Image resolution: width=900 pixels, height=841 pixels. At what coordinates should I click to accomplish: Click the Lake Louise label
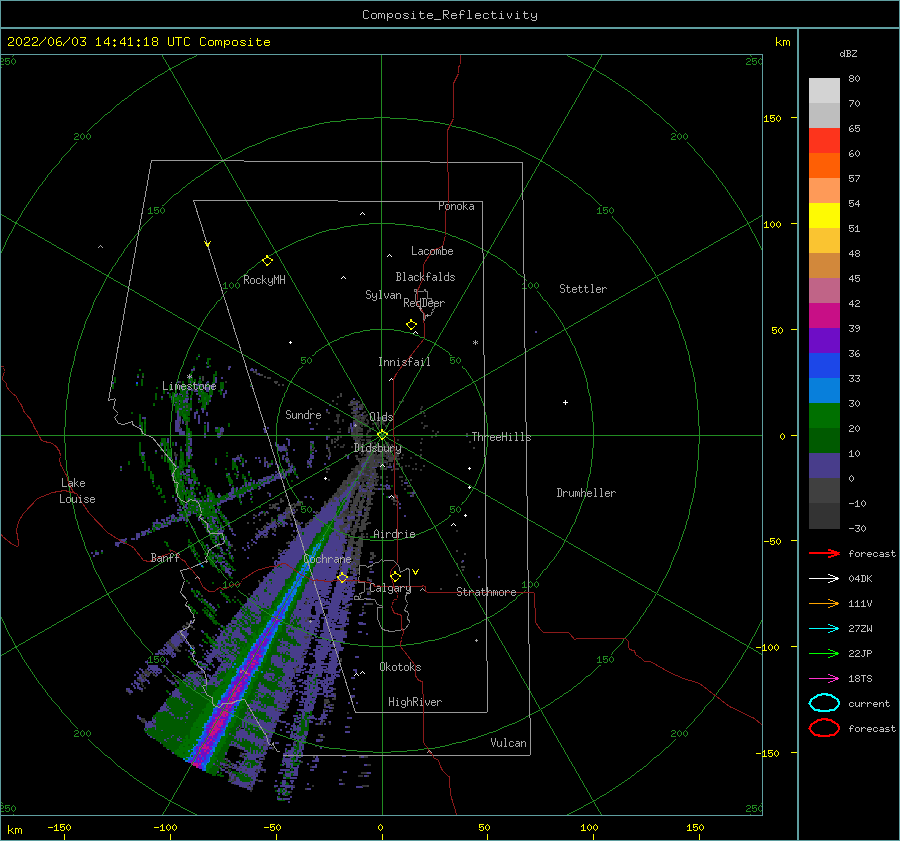[x=77, y=491]
